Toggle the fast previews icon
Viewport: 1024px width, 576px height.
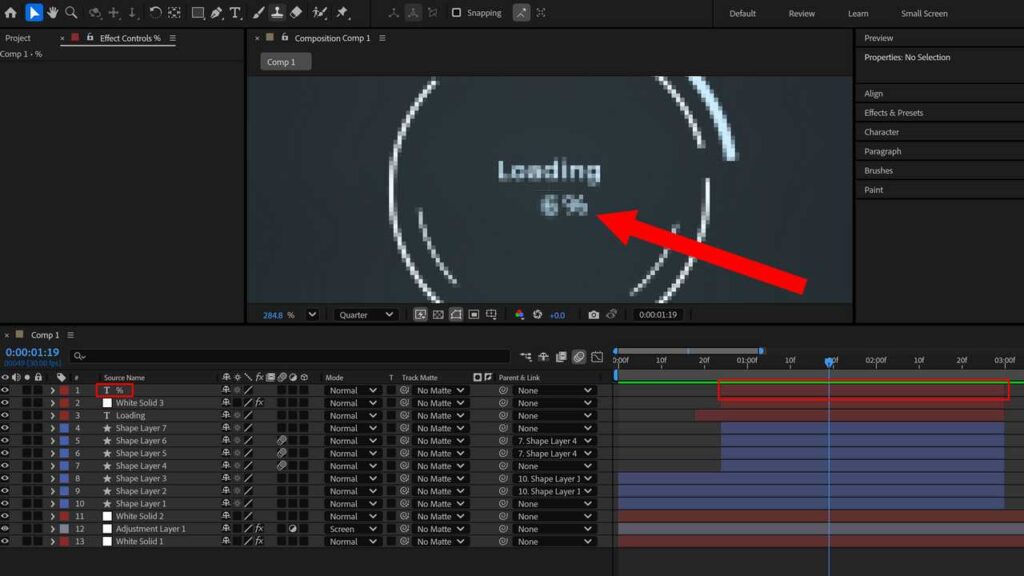(x=420, y=315)
